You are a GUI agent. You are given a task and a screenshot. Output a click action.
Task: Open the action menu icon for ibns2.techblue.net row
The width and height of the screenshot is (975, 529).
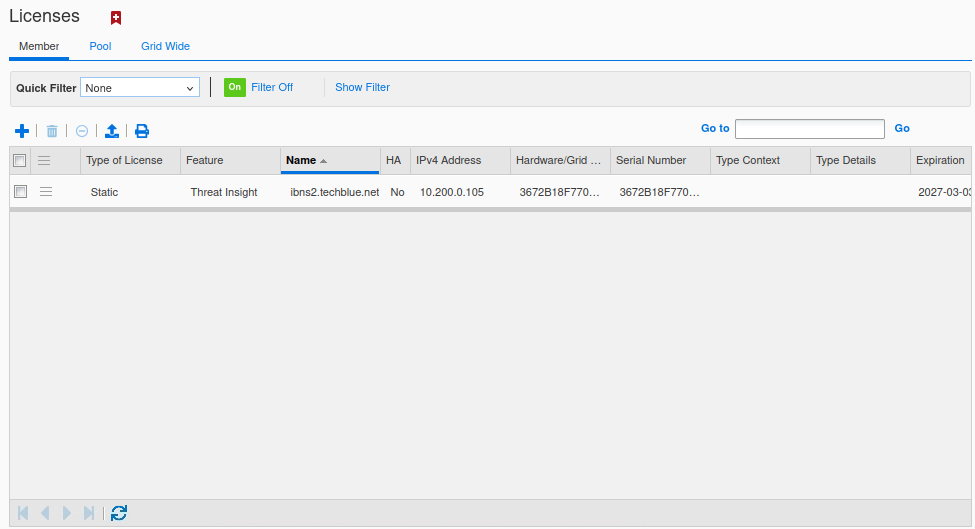46,192
